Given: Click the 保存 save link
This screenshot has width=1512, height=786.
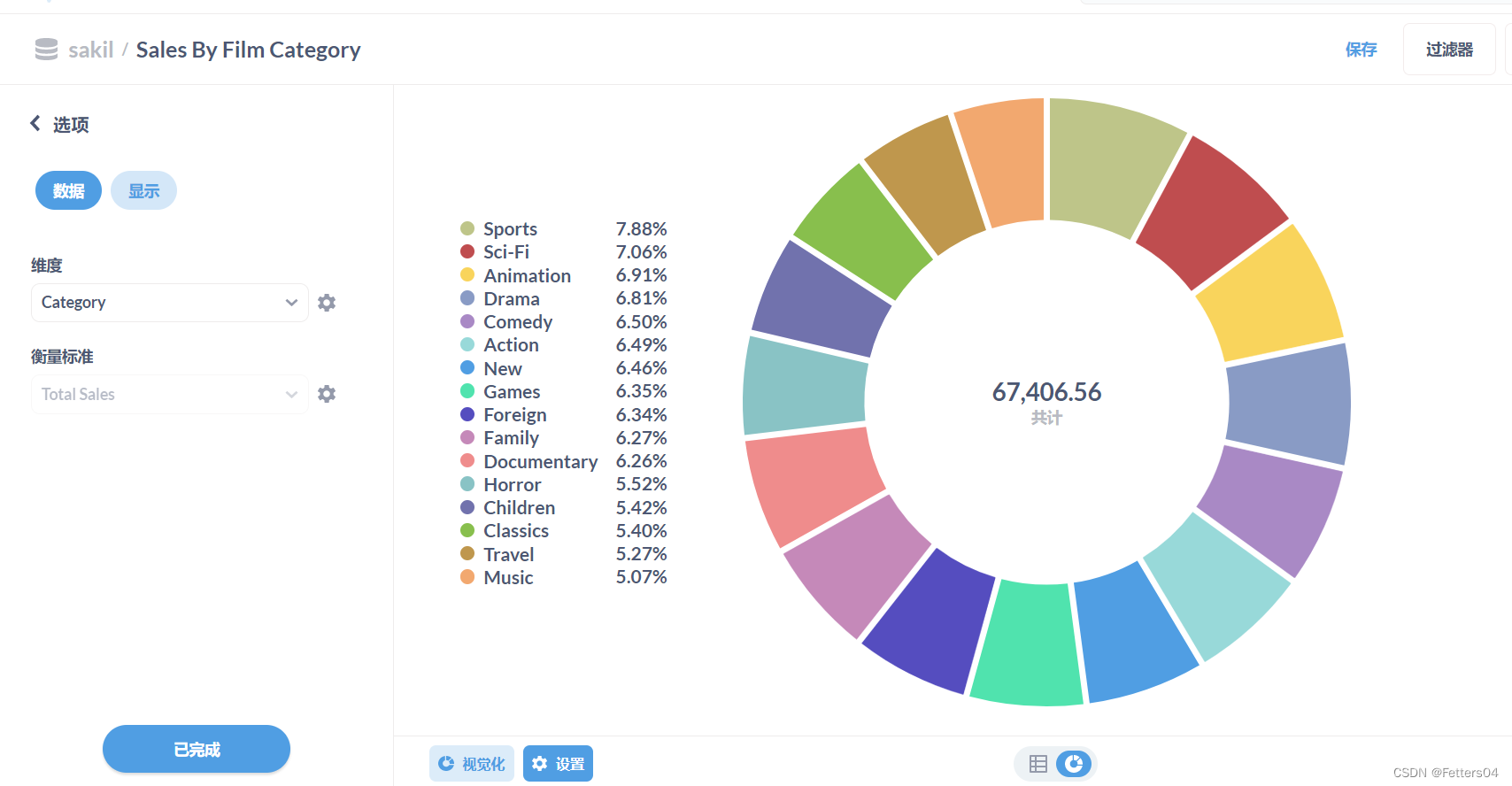Looking at the screenshot, I should click(1361, 50).
